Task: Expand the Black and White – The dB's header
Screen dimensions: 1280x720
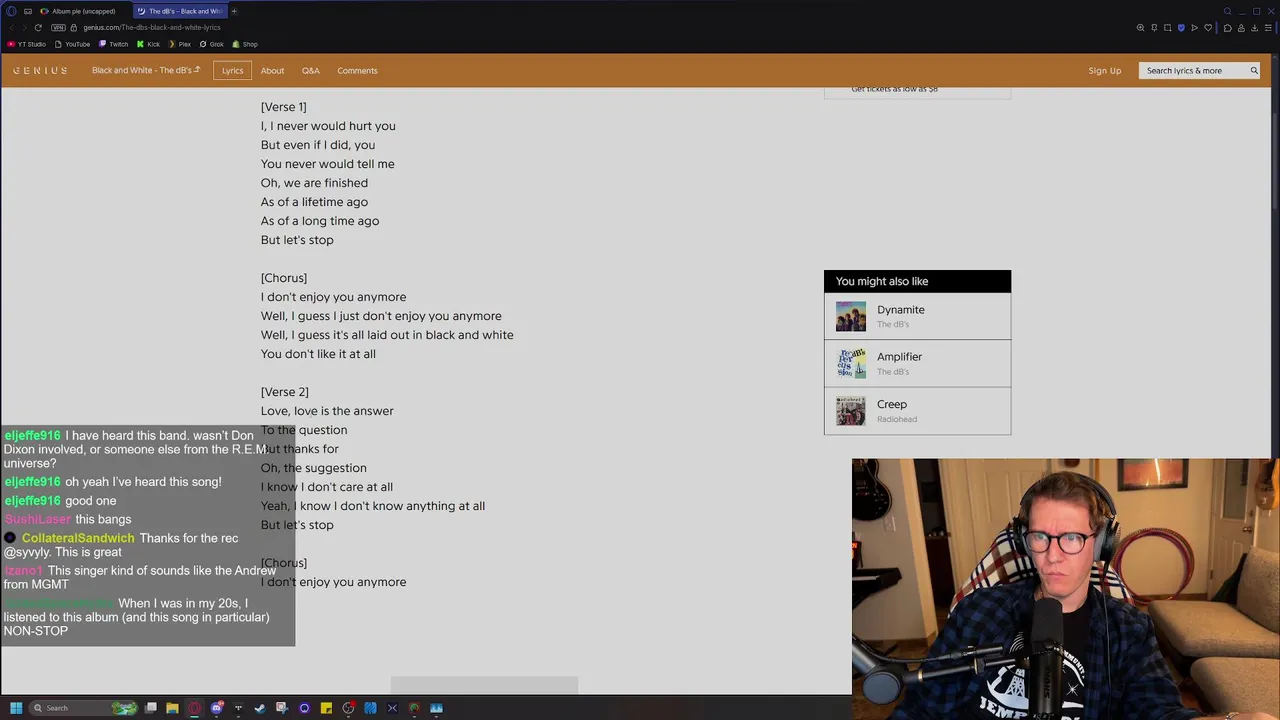Action: (x=146, y=70)
